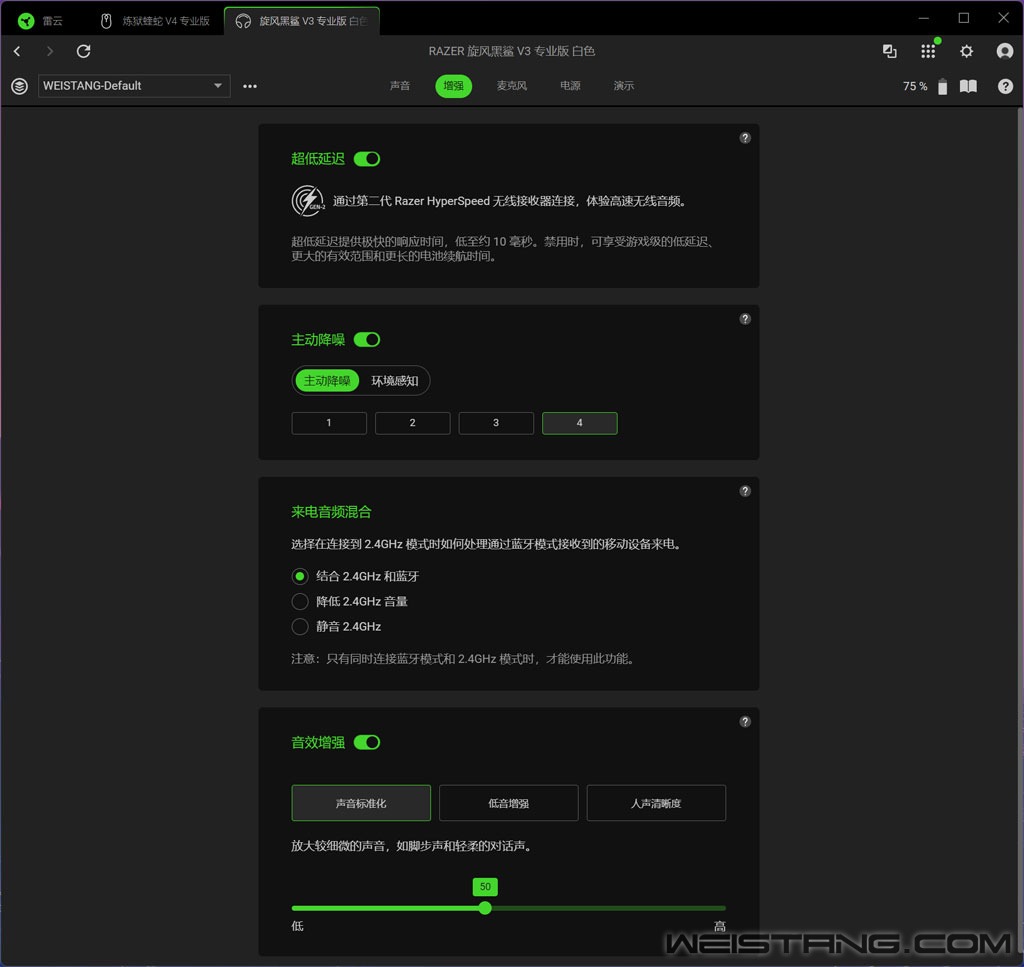Switch to the 电源 tab
This screenshot has height=967, width=1024.
570,86
